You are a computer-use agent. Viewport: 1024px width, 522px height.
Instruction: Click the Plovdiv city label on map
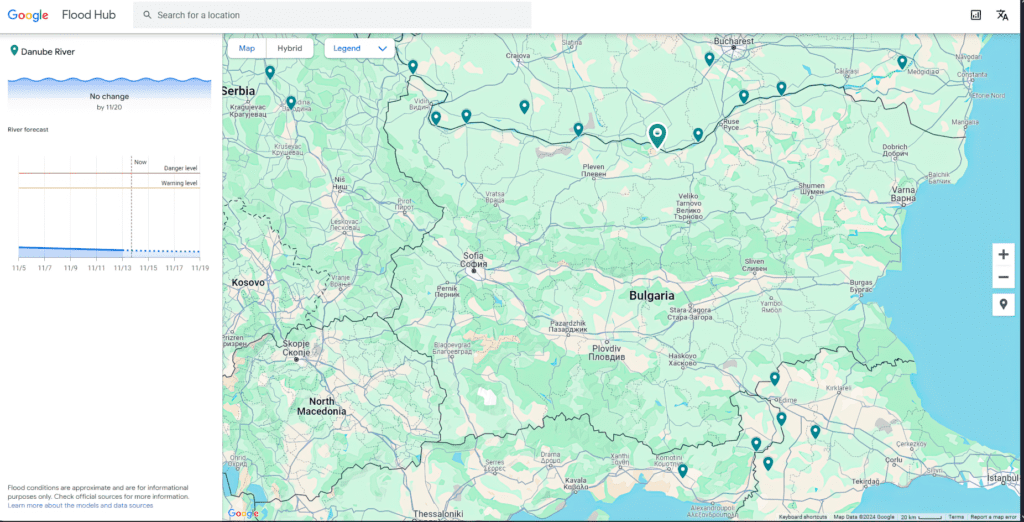pos(607,353)
